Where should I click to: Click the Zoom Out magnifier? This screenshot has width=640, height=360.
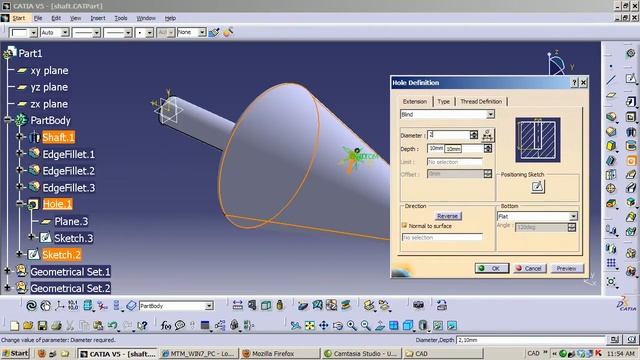[x=366, y=325]
